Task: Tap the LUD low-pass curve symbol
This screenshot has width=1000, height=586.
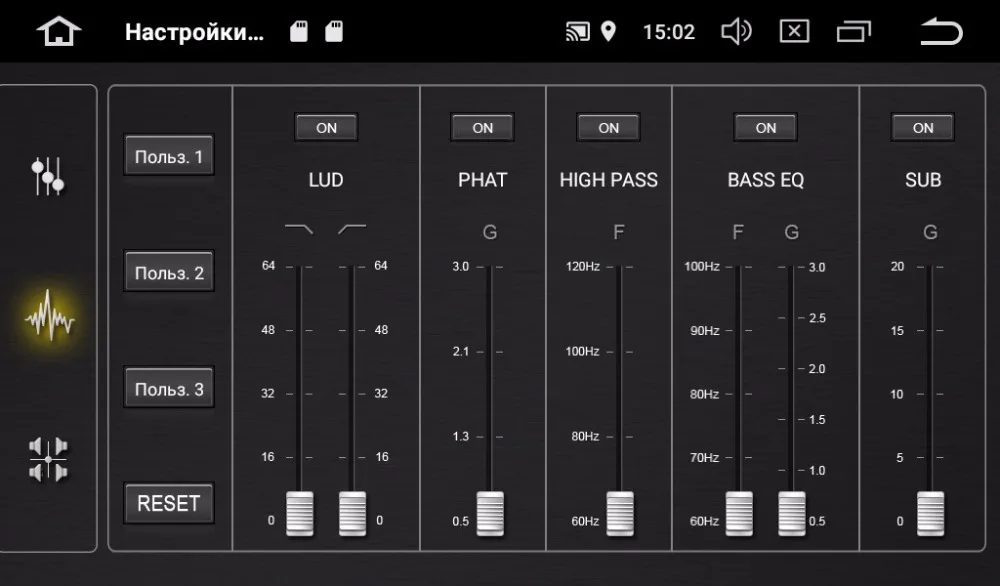Action: point(299,228)
